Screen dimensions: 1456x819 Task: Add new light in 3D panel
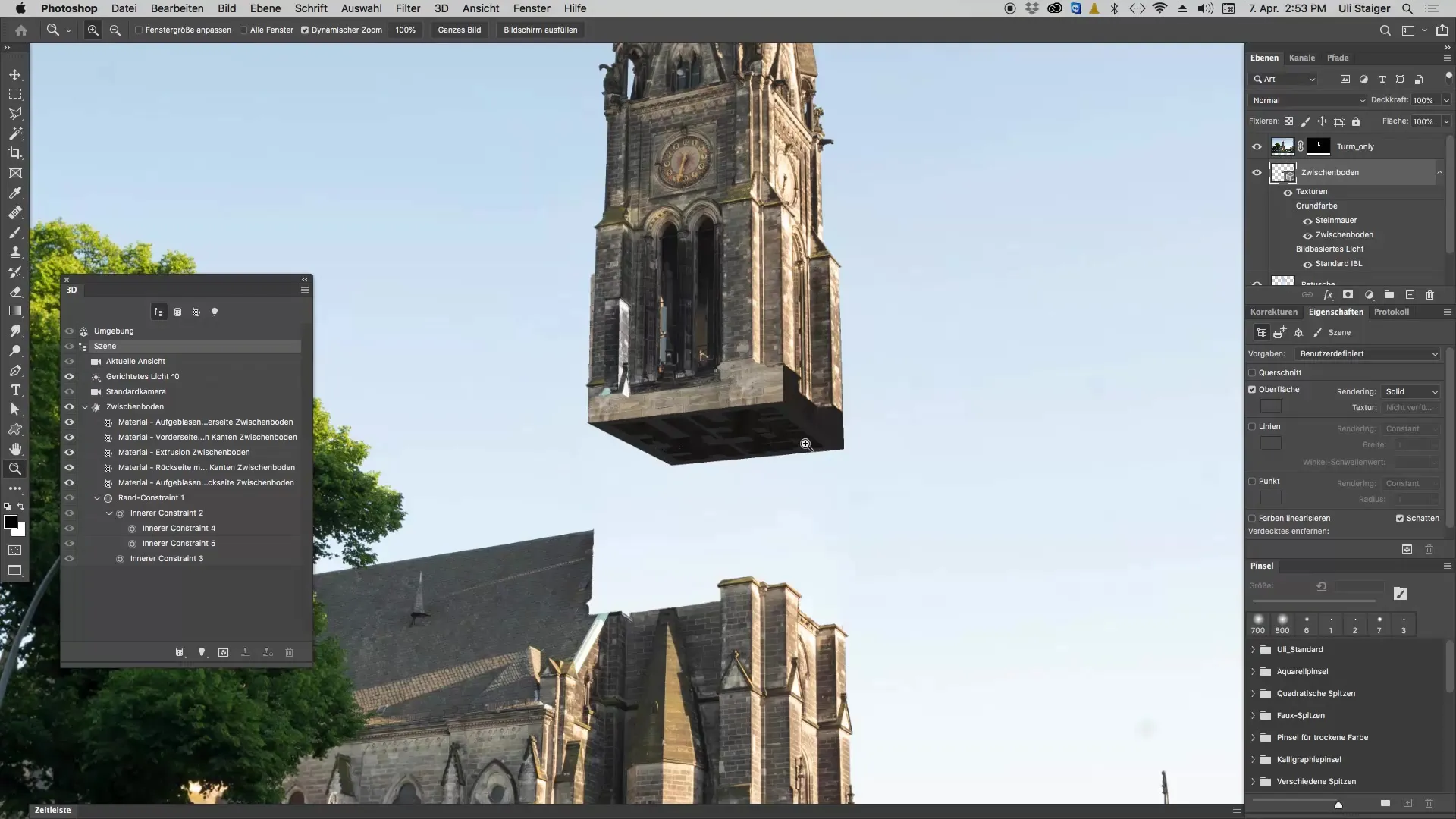coord(202,652)
